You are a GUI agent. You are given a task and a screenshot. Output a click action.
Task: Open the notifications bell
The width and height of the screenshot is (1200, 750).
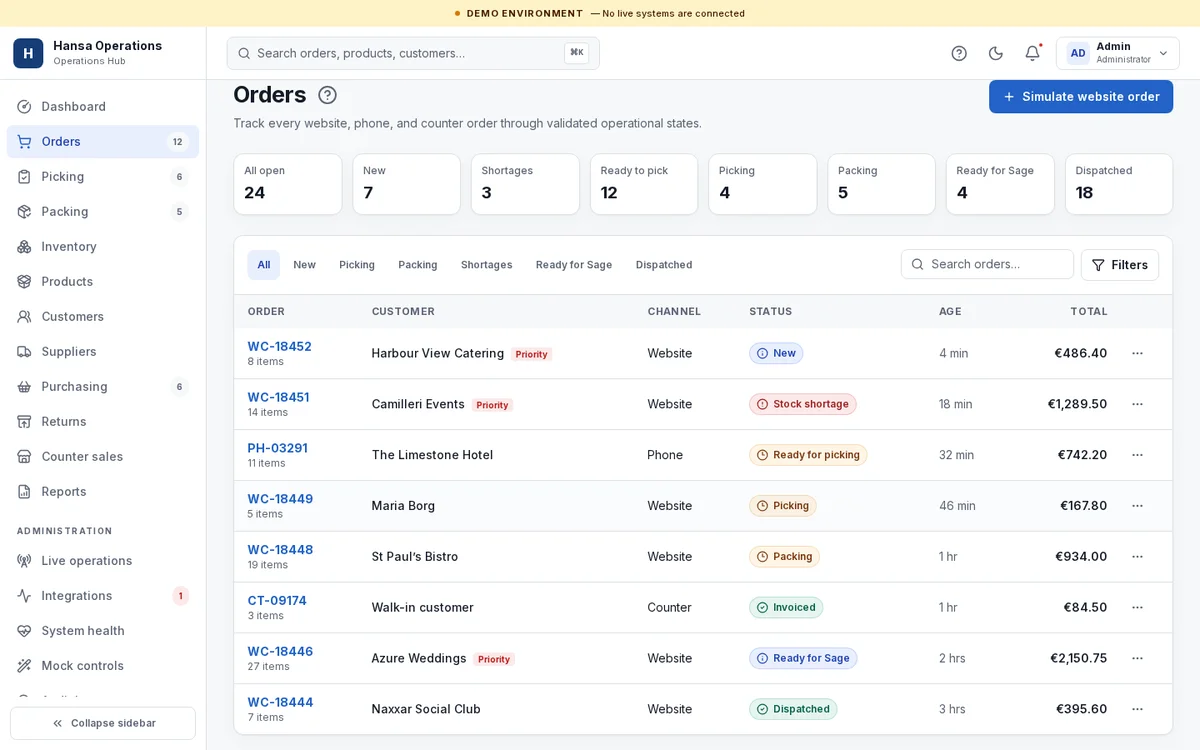click(x=1032, y=53)
